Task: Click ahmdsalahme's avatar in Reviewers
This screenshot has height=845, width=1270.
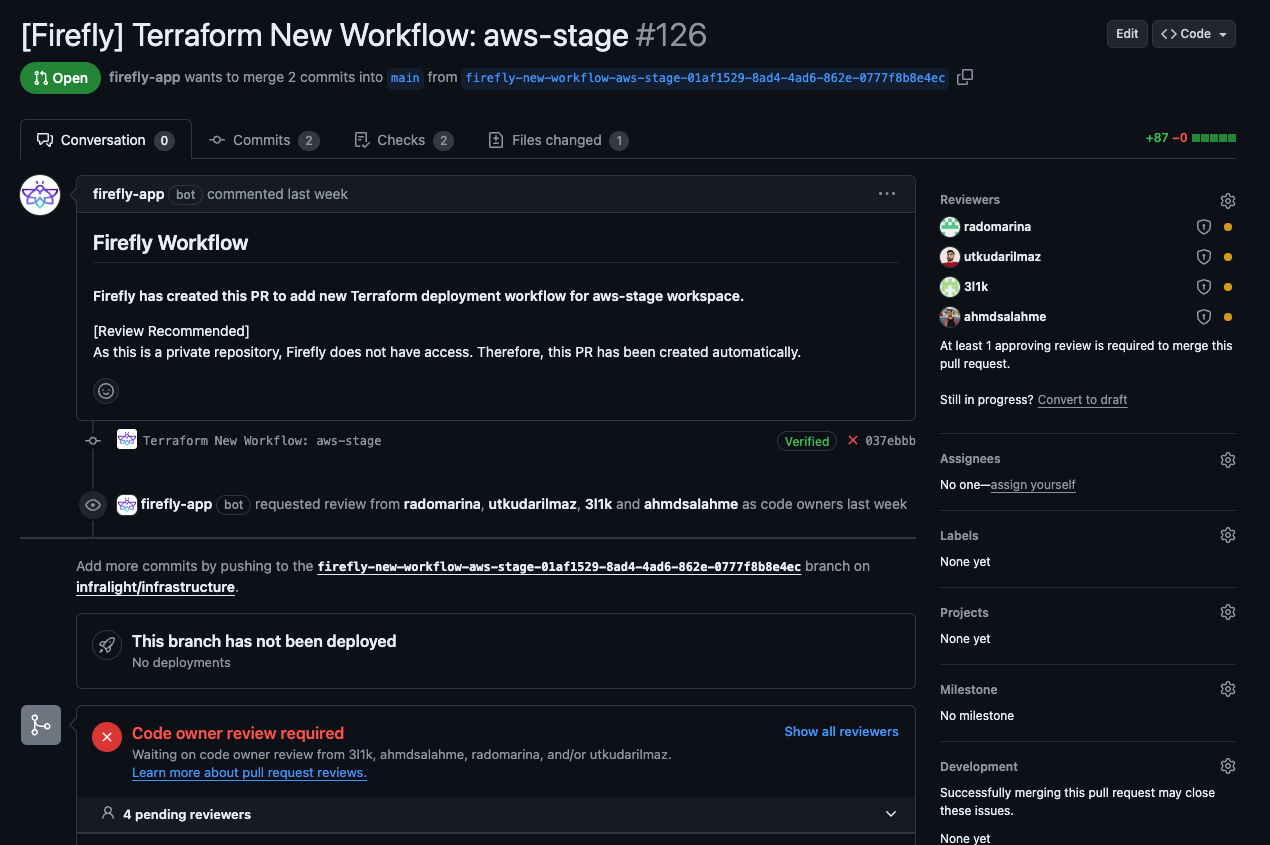Action: pyautogui.click(x=950, y=317)
